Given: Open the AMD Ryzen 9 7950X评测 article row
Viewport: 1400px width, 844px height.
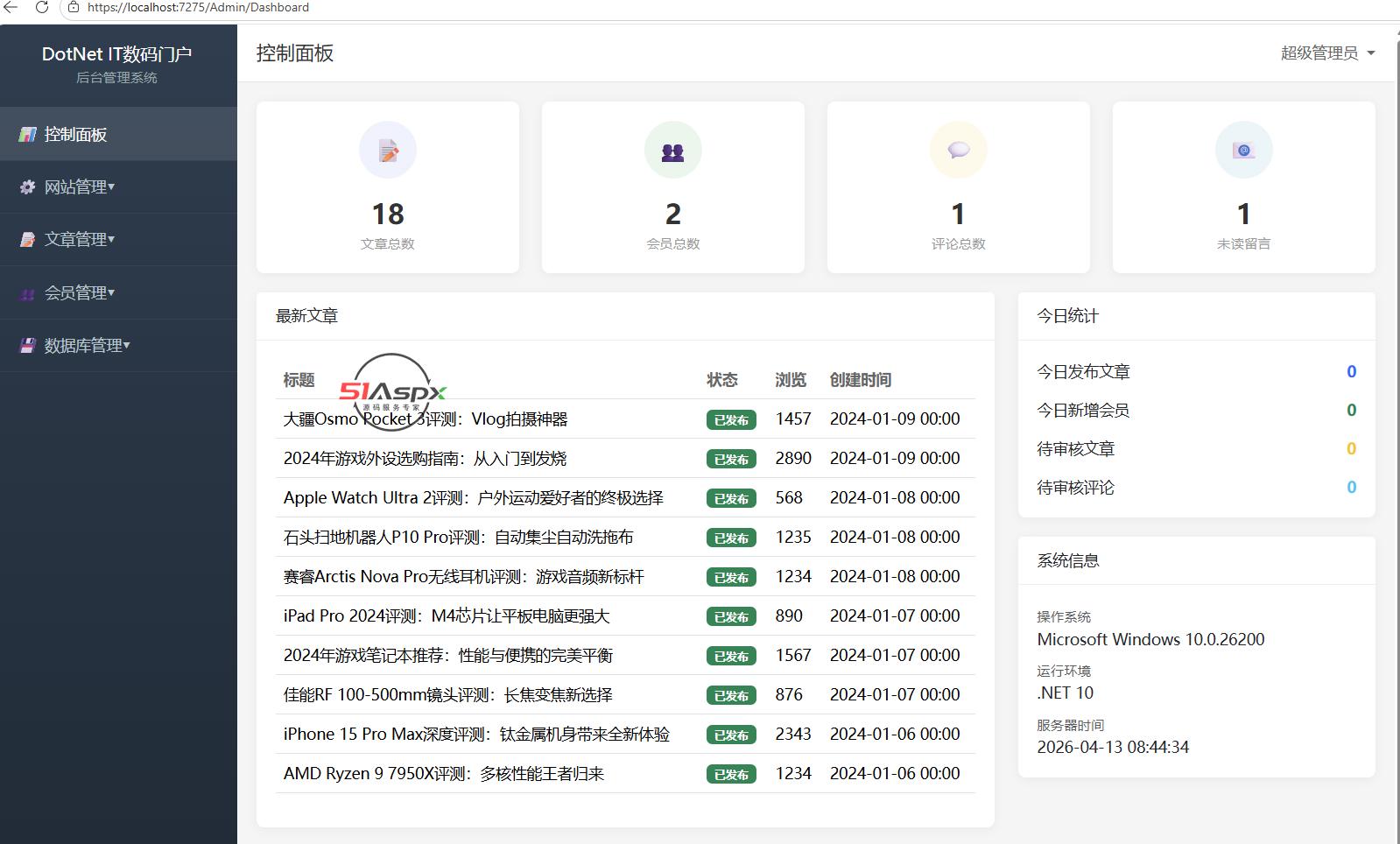Looking at the screenshot, I should click(625, 773).
